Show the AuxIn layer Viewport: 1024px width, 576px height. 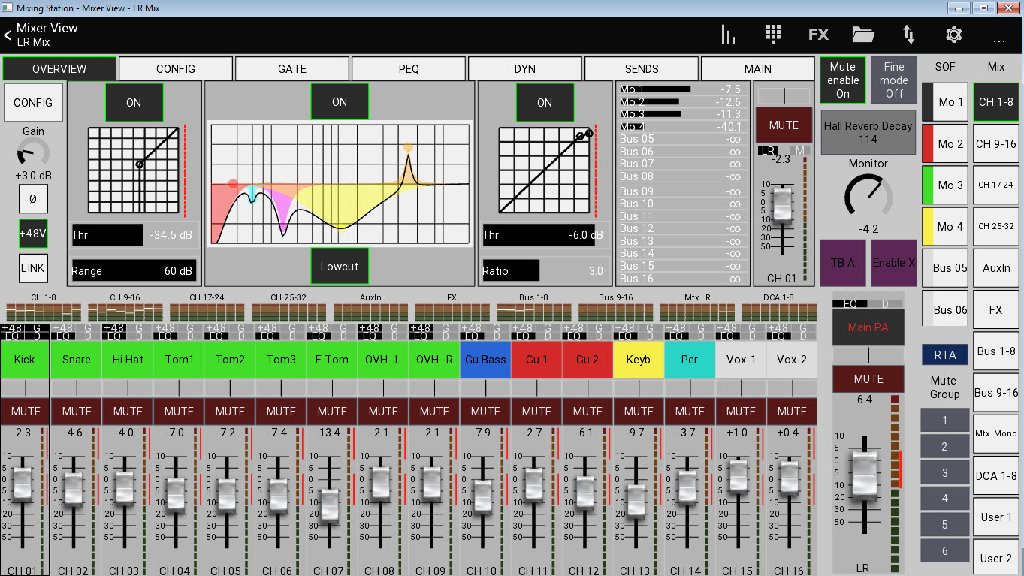[x=996, y=268]
